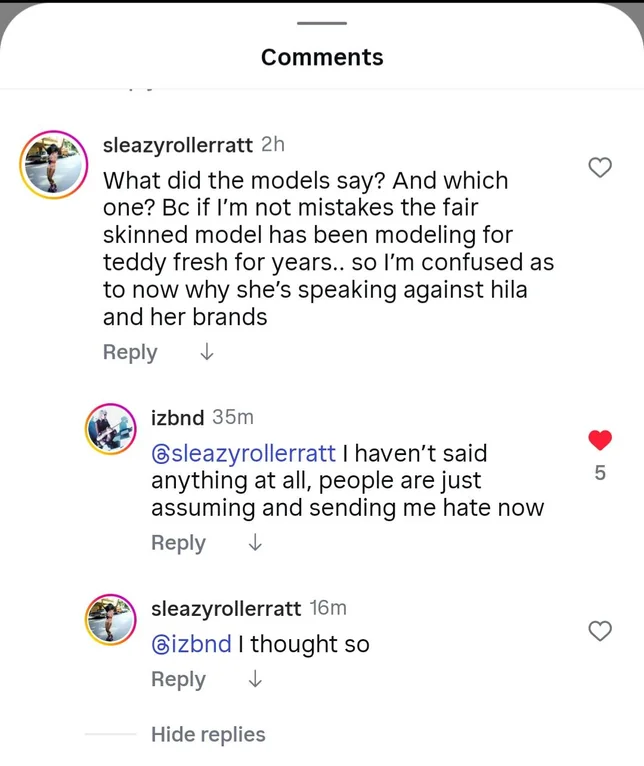Tap down arrow under the 2h comment
644x766 pixels.
207,351
